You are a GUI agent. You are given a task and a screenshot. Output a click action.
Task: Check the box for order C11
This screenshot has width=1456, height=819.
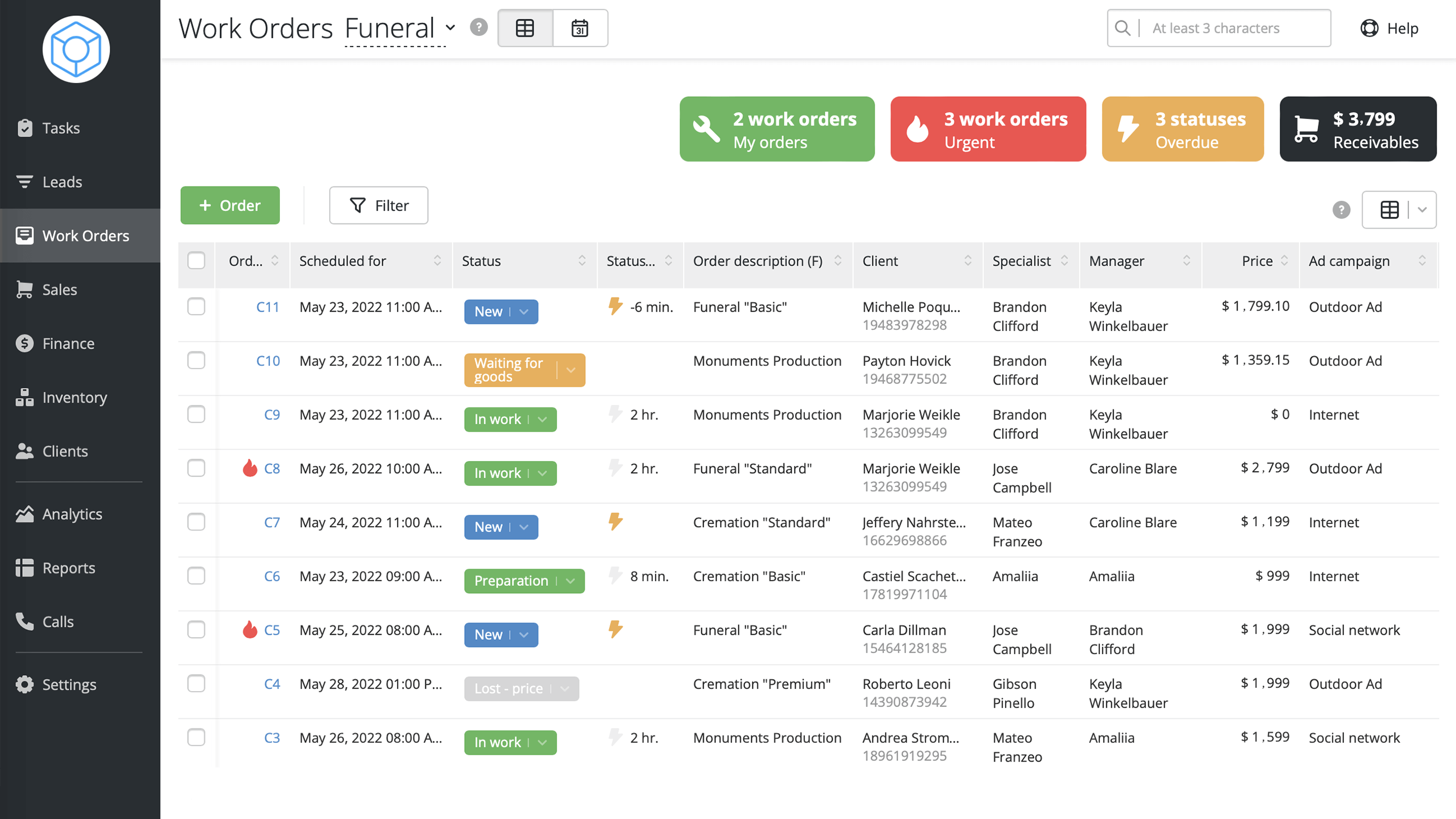point(196,307)
